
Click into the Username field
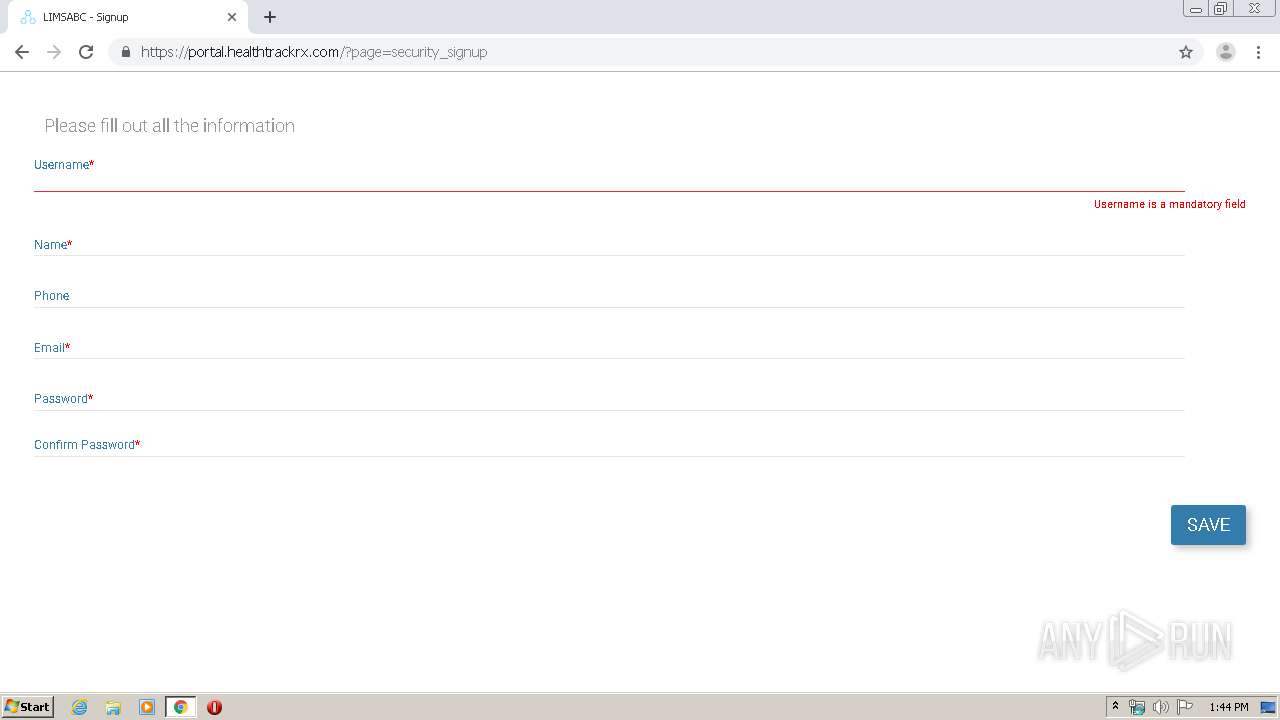609,182
